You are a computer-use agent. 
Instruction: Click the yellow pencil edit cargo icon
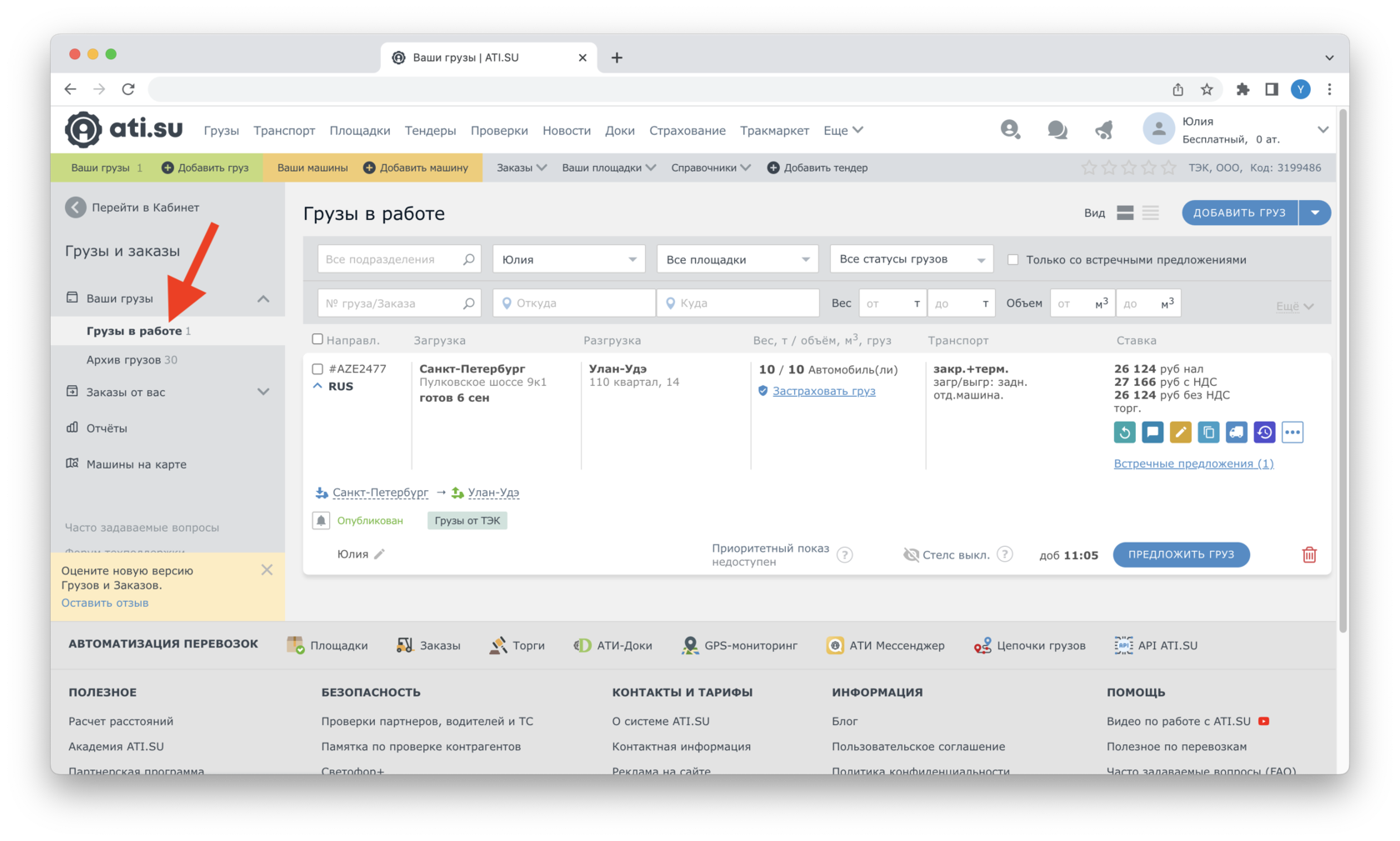pos(1180,432)
